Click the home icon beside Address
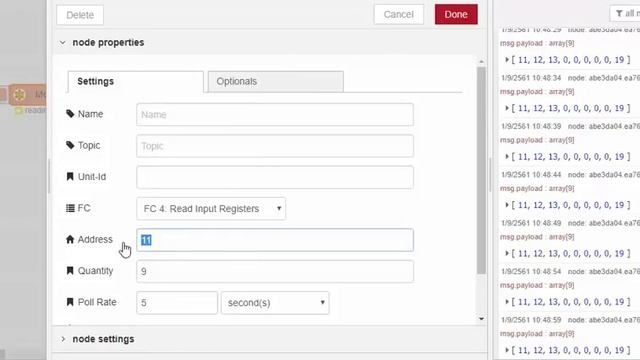The image size is (640, 360). pos(70,239)
